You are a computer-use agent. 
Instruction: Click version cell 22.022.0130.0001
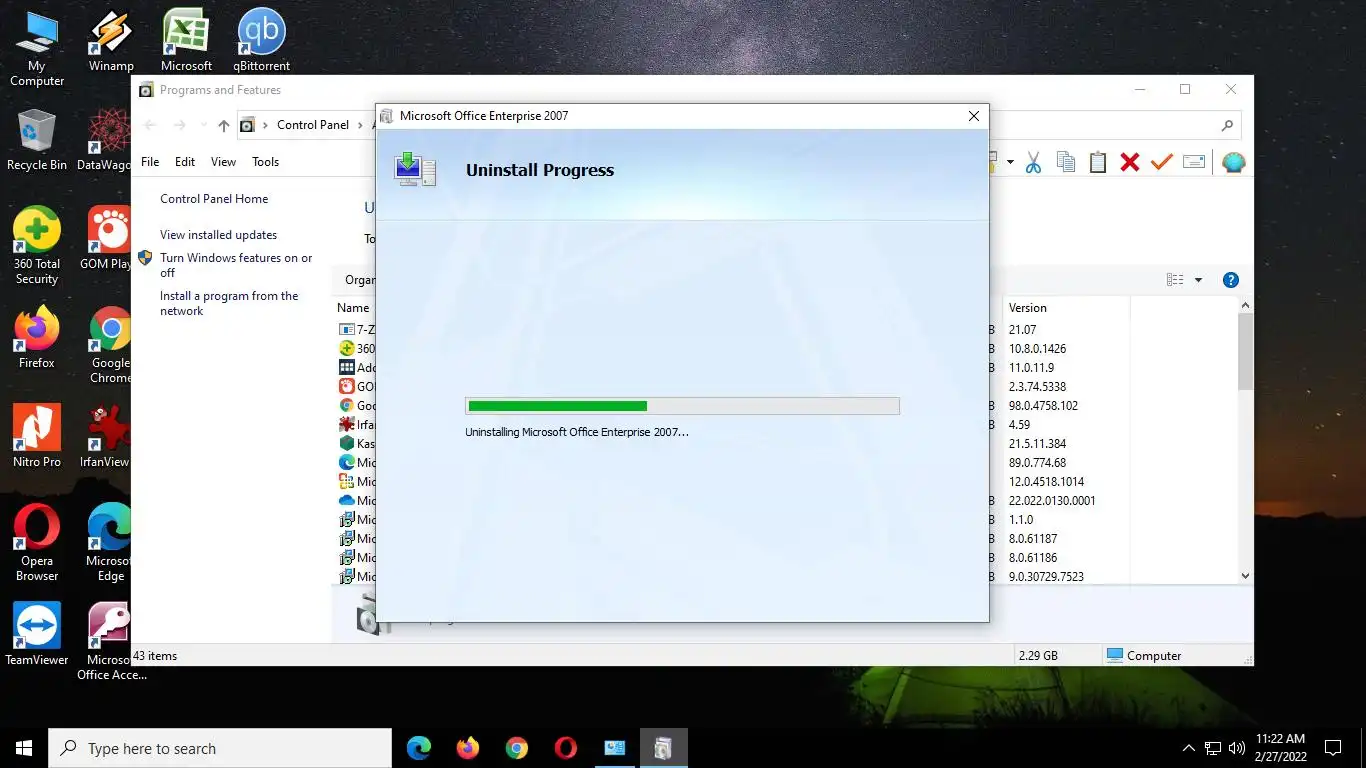1052,501
